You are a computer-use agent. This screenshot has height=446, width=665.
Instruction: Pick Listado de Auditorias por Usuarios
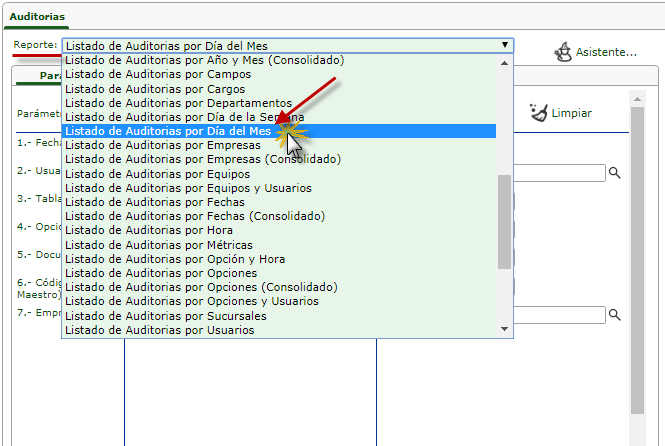point(279,330)
